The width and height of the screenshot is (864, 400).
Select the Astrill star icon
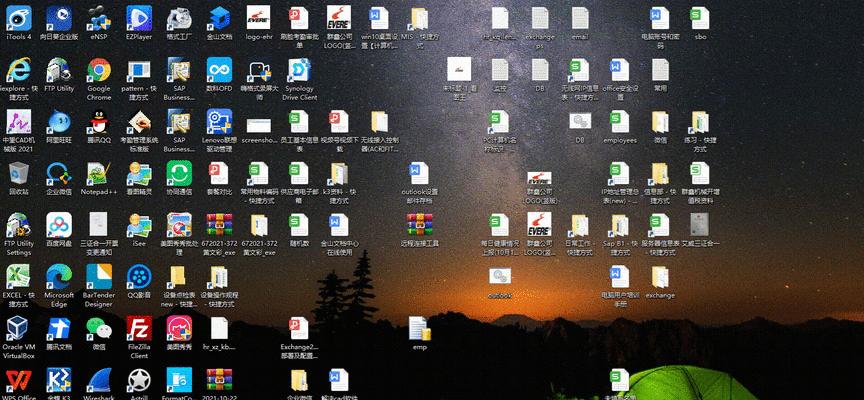(139, 380)
